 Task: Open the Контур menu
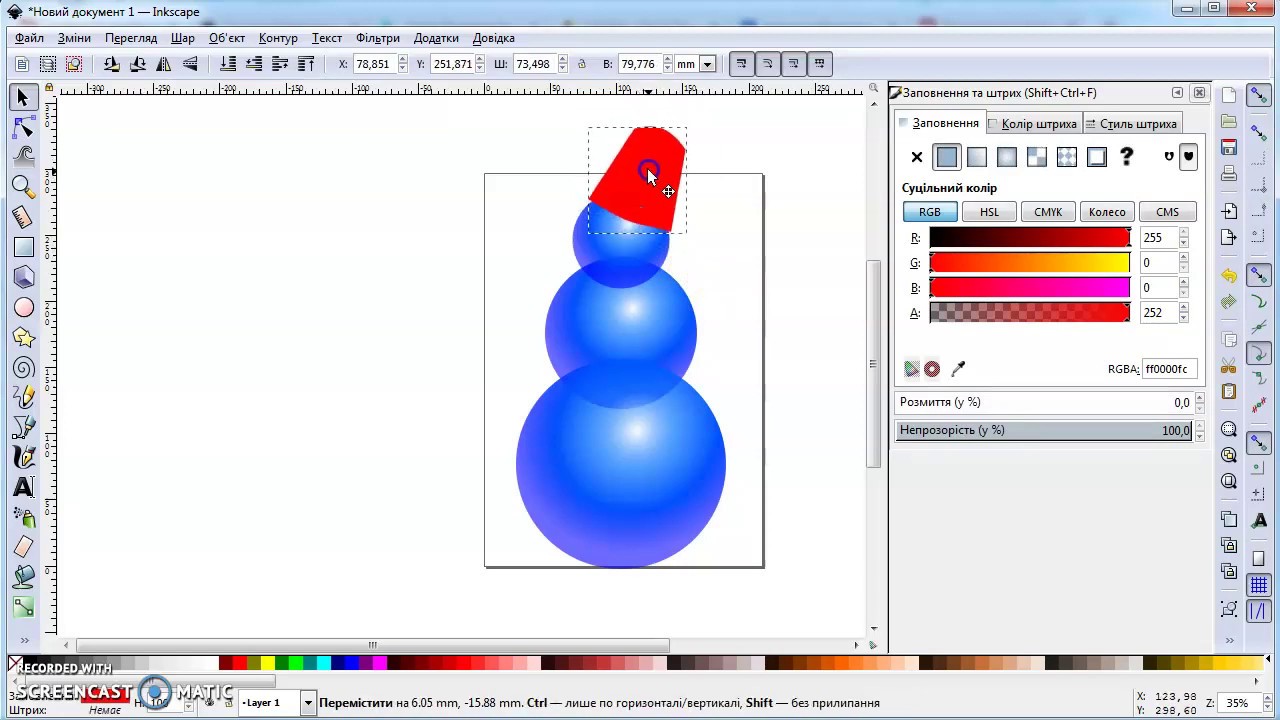click(x=278, y=38)
